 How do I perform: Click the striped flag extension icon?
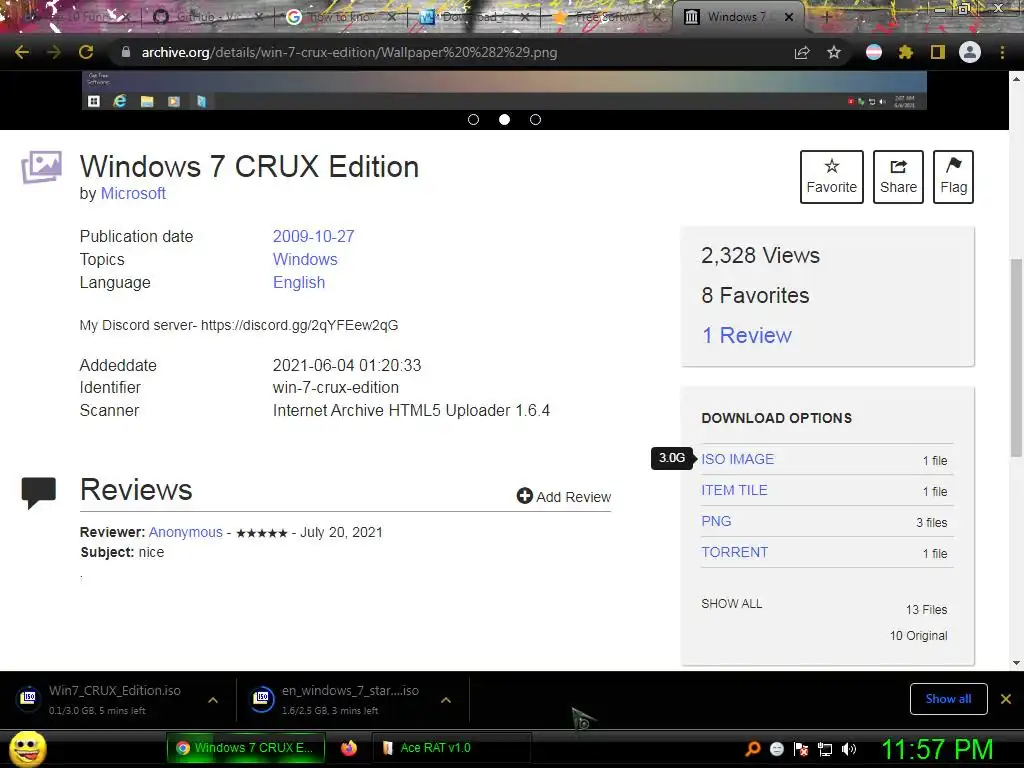pos(874,52)
